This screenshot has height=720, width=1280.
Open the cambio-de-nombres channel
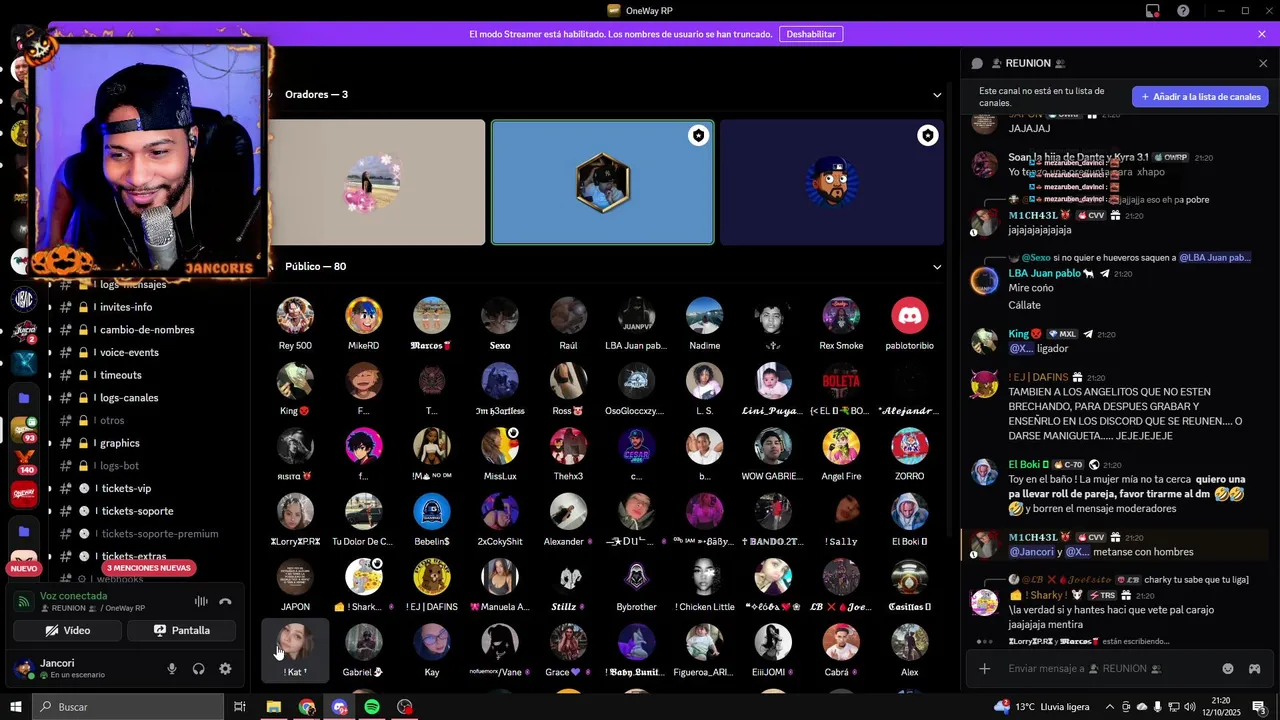tap(145, 330)
